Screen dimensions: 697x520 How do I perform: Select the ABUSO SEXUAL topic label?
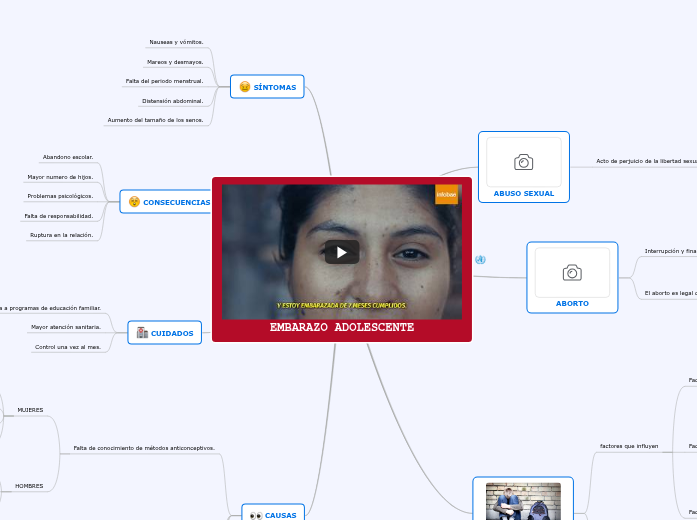click(x=523, y=193)
